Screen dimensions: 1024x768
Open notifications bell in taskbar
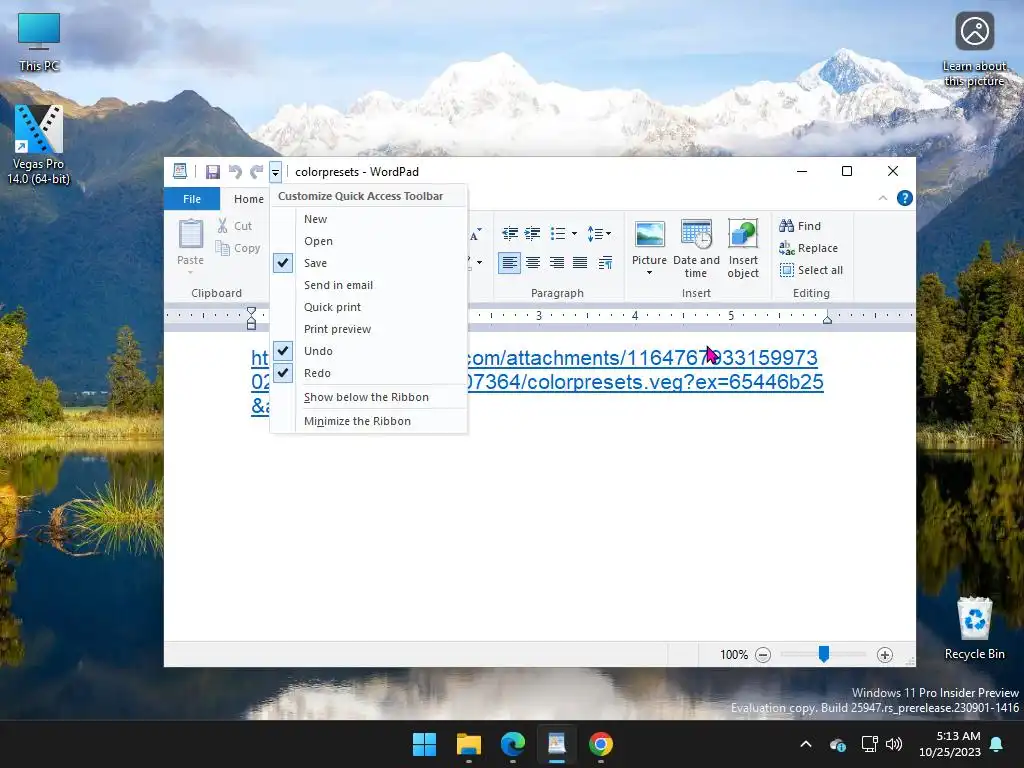[997, 744]
